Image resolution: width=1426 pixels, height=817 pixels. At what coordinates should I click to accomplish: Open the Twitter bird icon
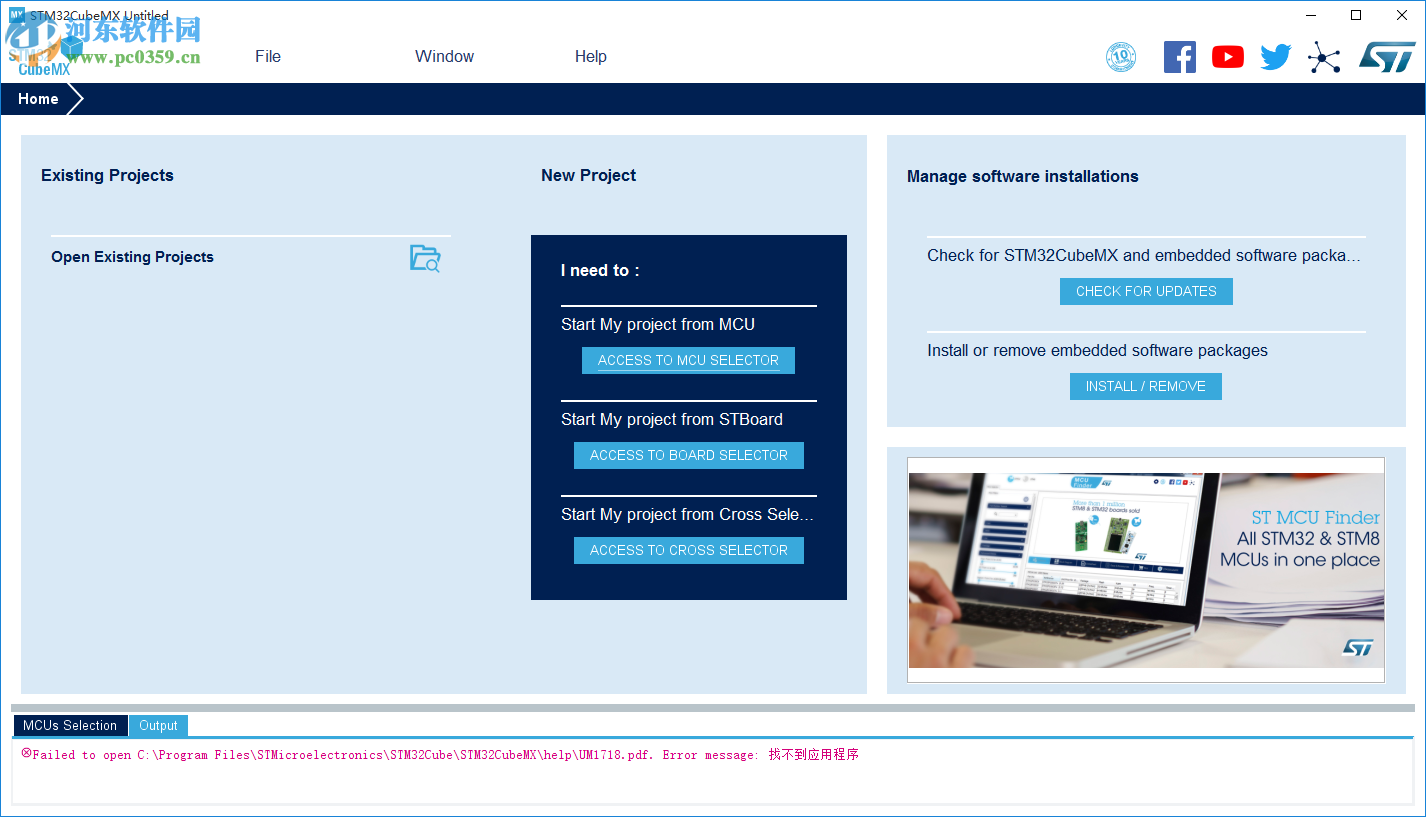[1276, 57]
